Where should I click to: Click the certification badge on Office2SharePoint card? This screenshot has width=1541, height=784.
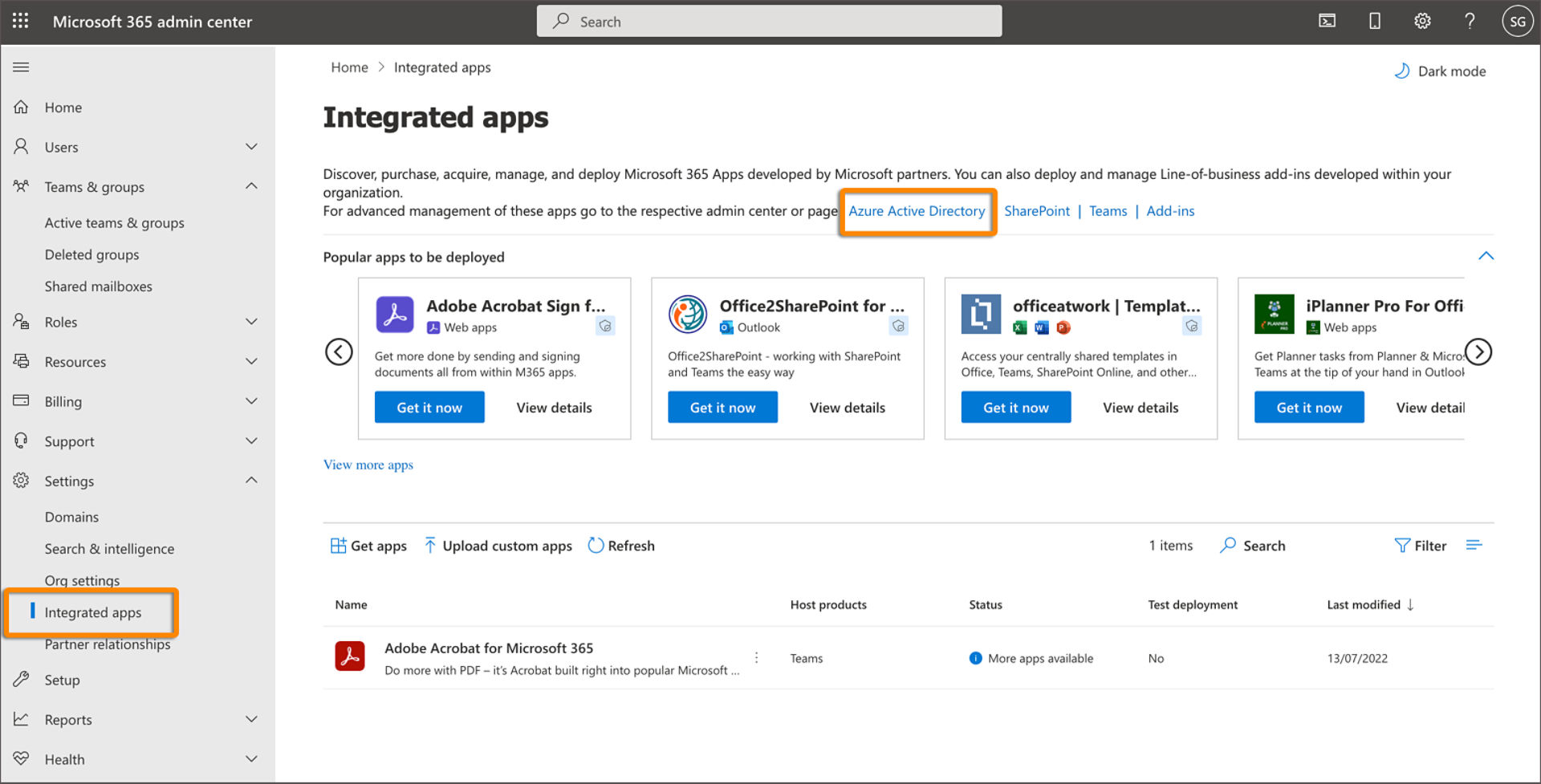[x=898, y=326]
